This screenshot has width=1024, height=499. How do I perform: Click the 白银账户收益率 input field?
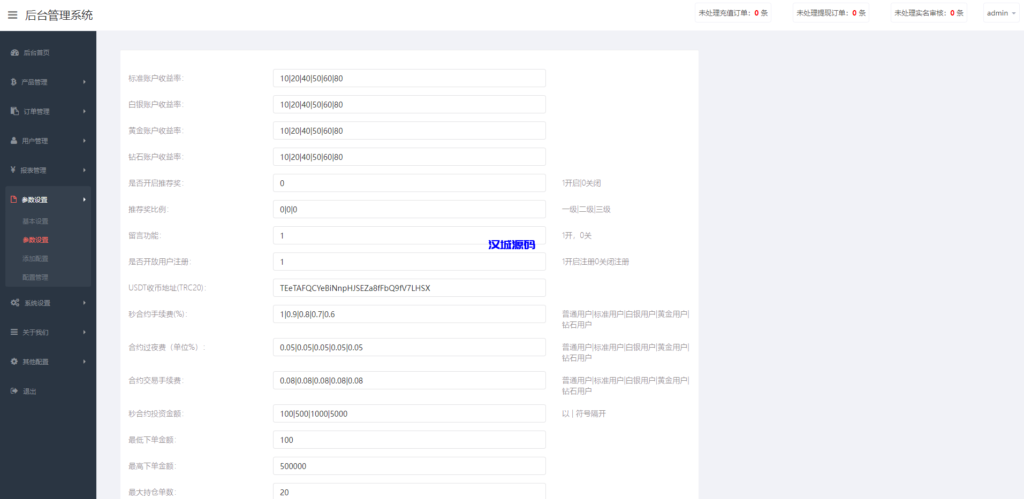click(x=409, y=105)
